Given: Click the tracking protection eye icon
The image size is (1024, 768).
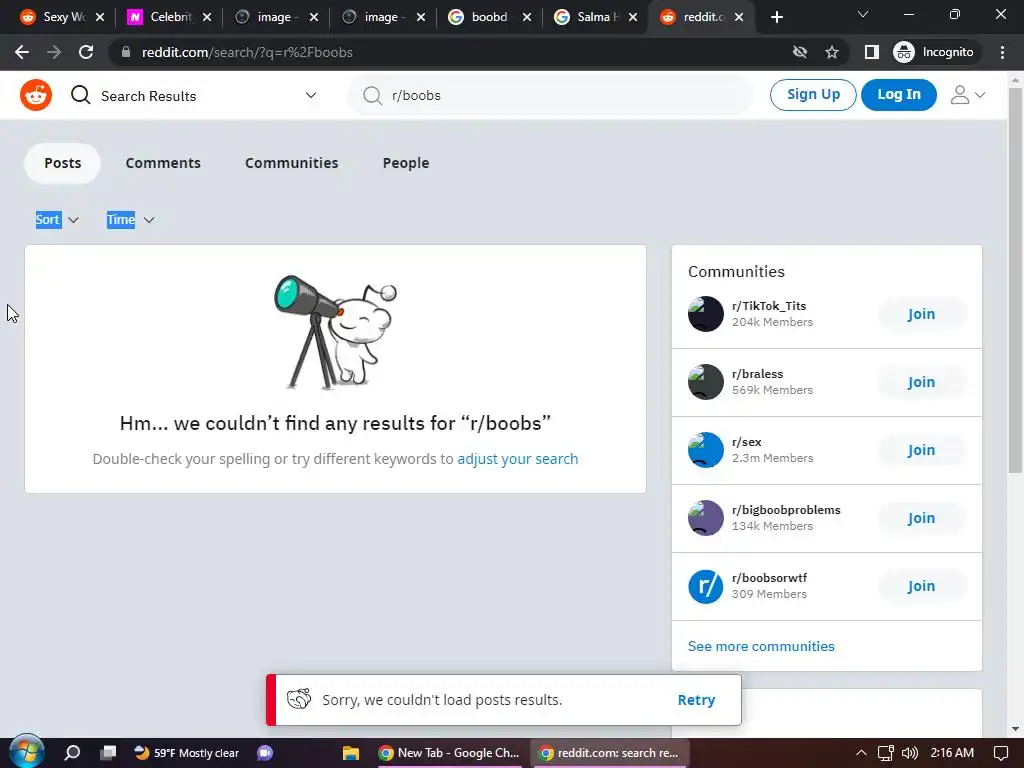Looking at the screenshot, I should click(x=799, y=52).
